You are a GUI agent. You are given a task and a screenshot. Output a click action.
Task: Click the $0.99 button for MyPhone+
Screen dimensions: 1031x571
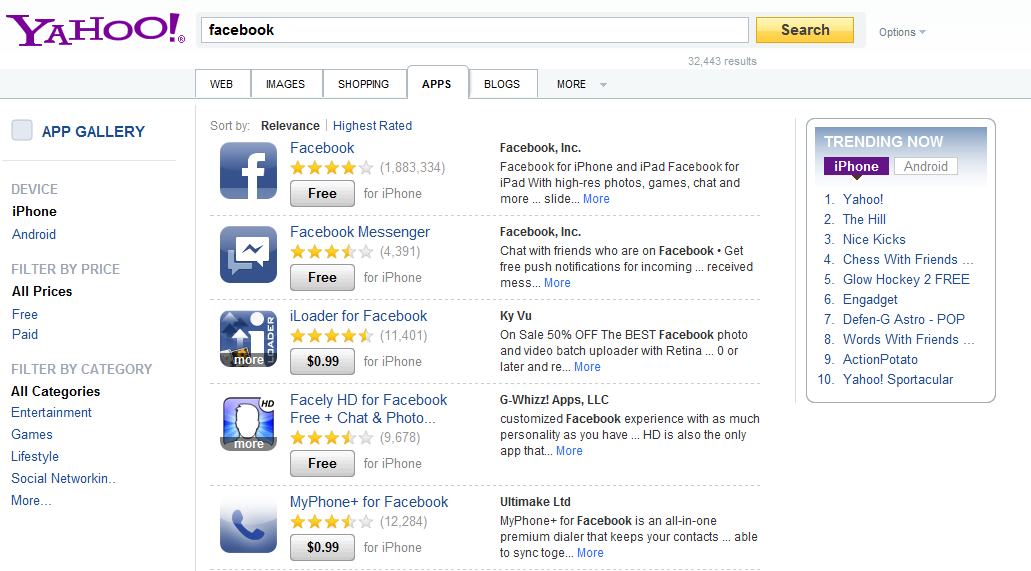coord(322,547)
